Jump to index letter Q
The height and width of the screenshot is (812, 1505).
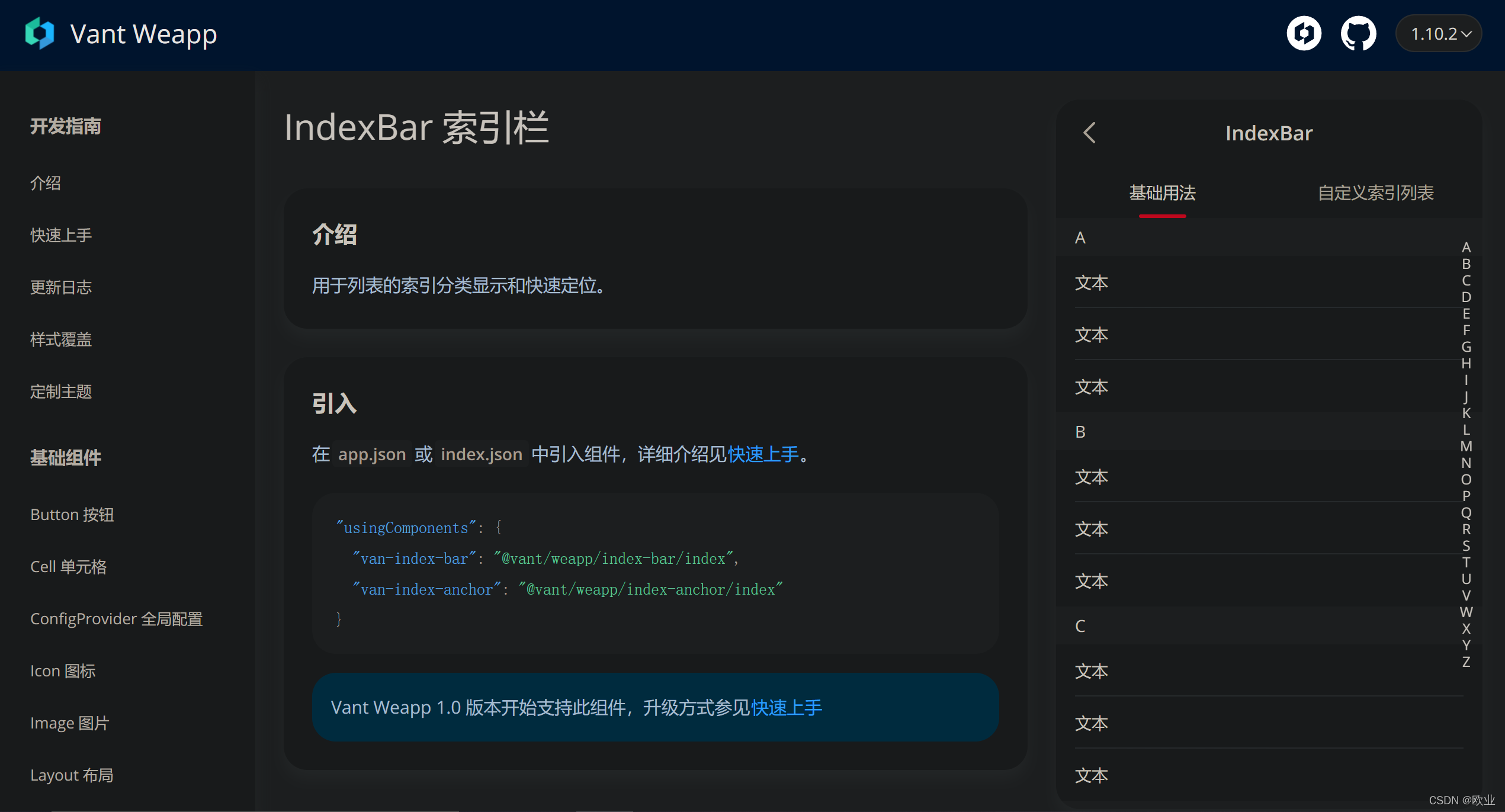[x=1466, y=513]
